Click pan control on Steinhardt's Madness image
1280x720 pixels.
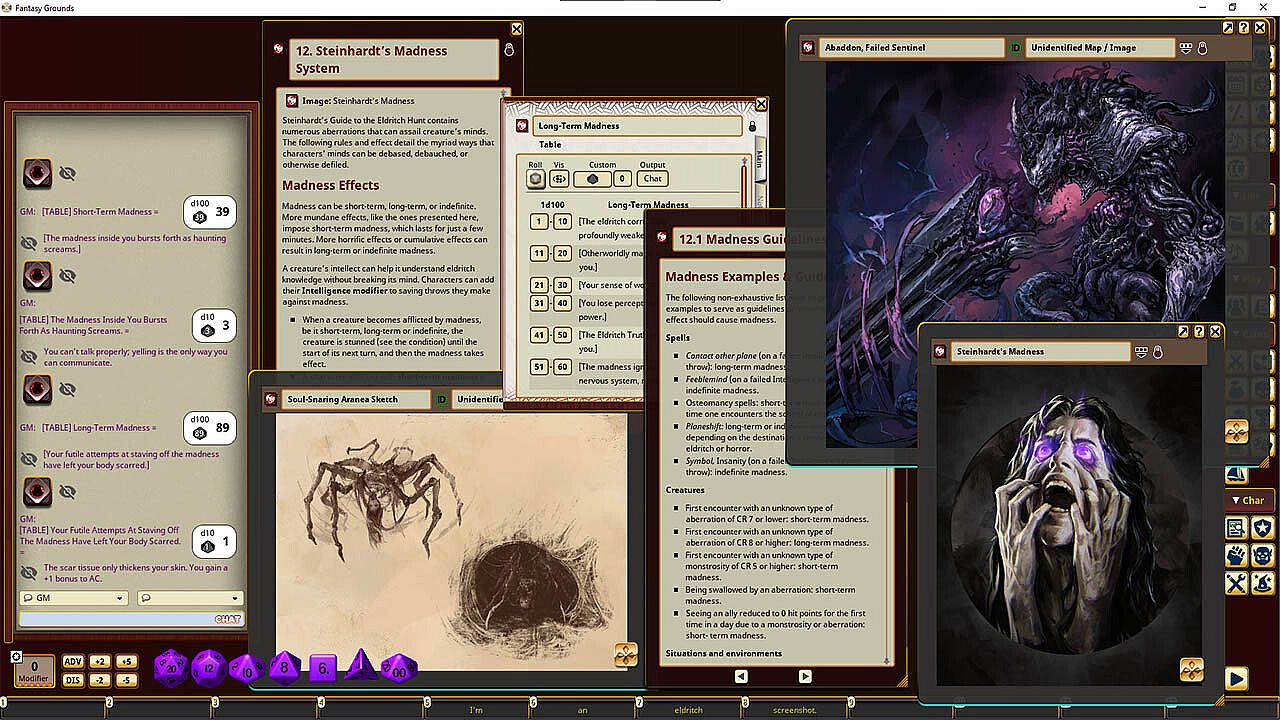click(x=1191, y=669)
